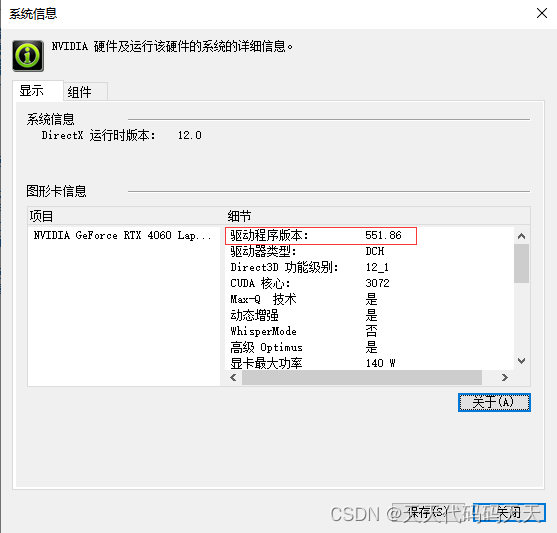Select NVIDIA GeForce RTX 4060 Laptop item

(x=123, y=235)
